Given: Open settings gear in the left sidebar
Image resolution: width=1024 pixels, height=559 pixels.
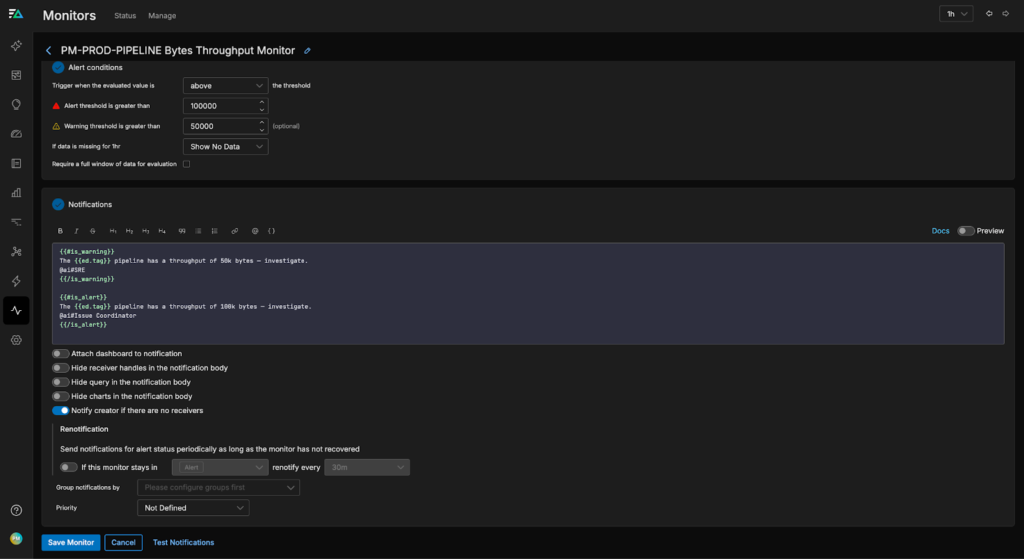Looking at the screenshot, I should 16,340.
